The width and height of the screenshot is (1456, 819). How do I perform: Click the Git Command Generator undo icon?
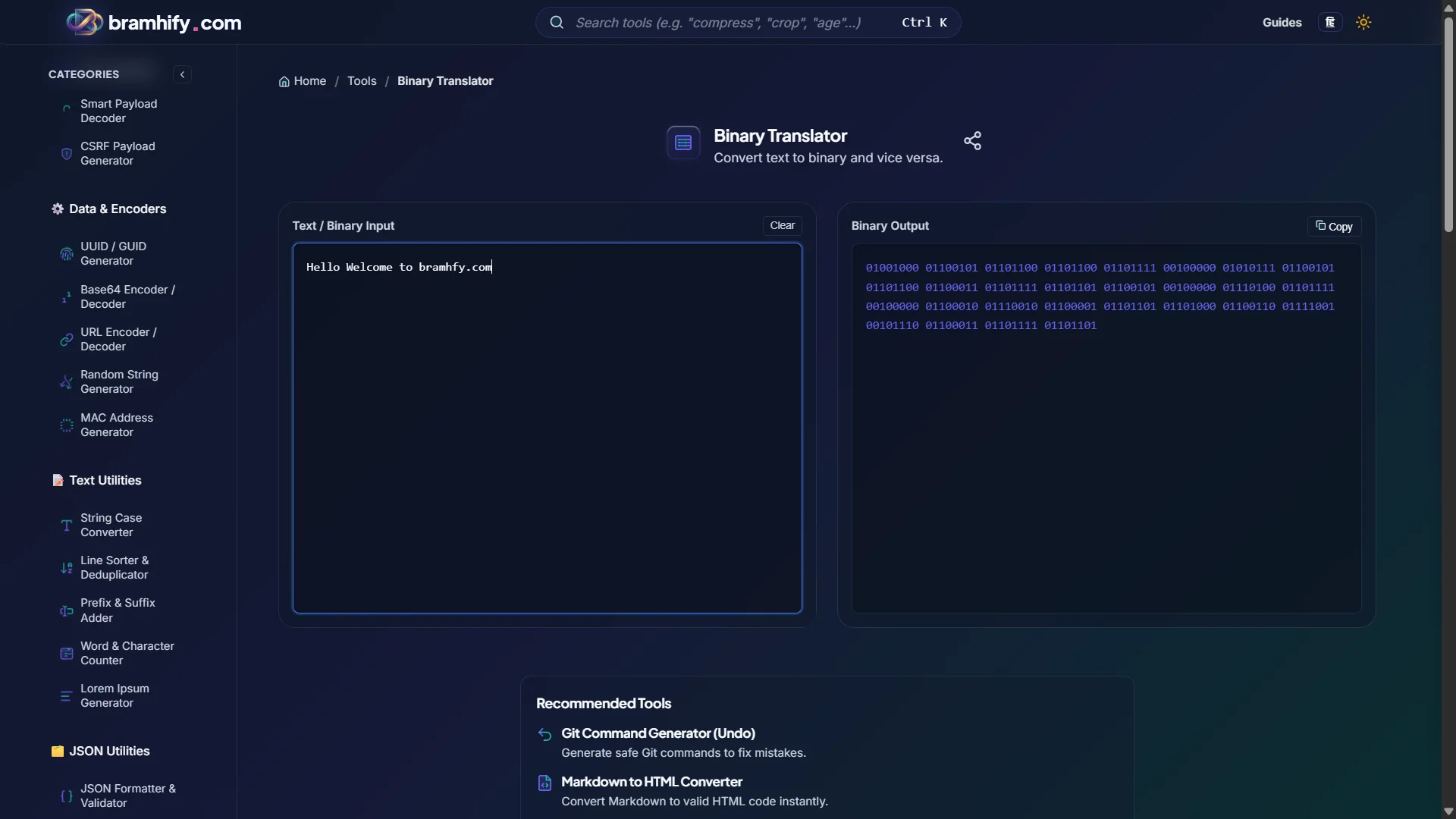(x=544, y=734)
